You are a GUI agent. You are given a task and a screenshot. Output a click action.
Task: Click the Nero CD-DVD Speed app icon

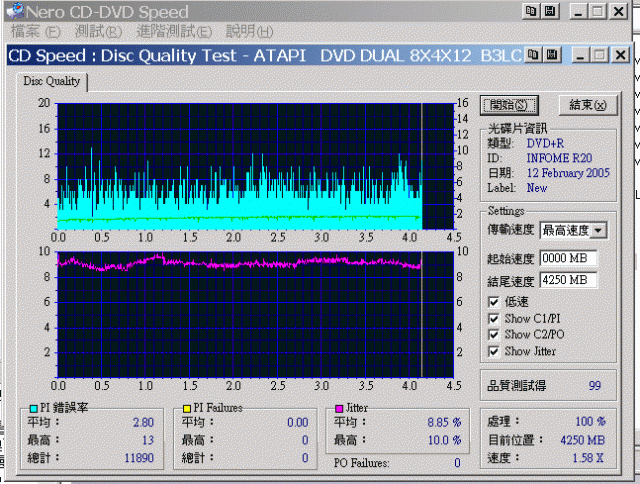click(15, 11)
